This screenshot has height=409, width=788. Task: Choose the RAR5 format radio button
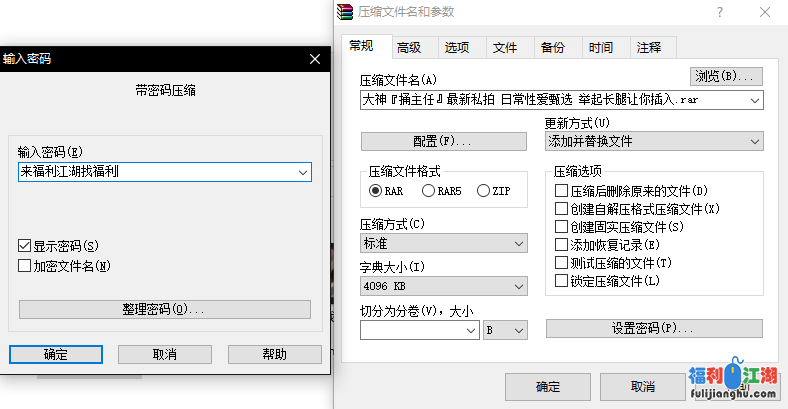pos(429,191)
